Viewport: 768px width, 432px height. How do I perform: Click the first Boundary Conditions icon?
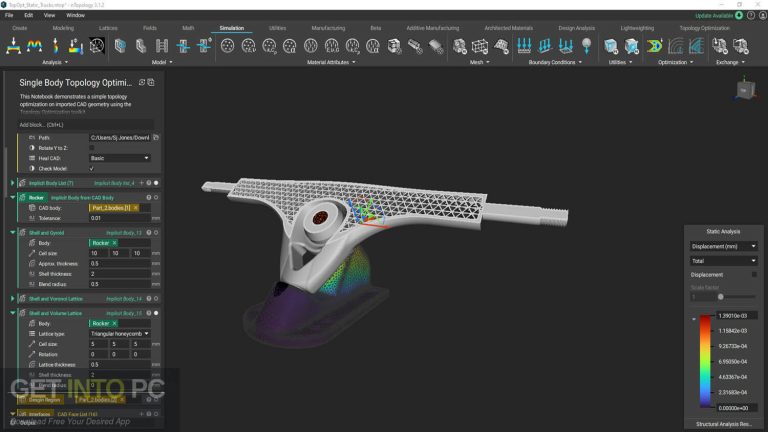[523, 46]
